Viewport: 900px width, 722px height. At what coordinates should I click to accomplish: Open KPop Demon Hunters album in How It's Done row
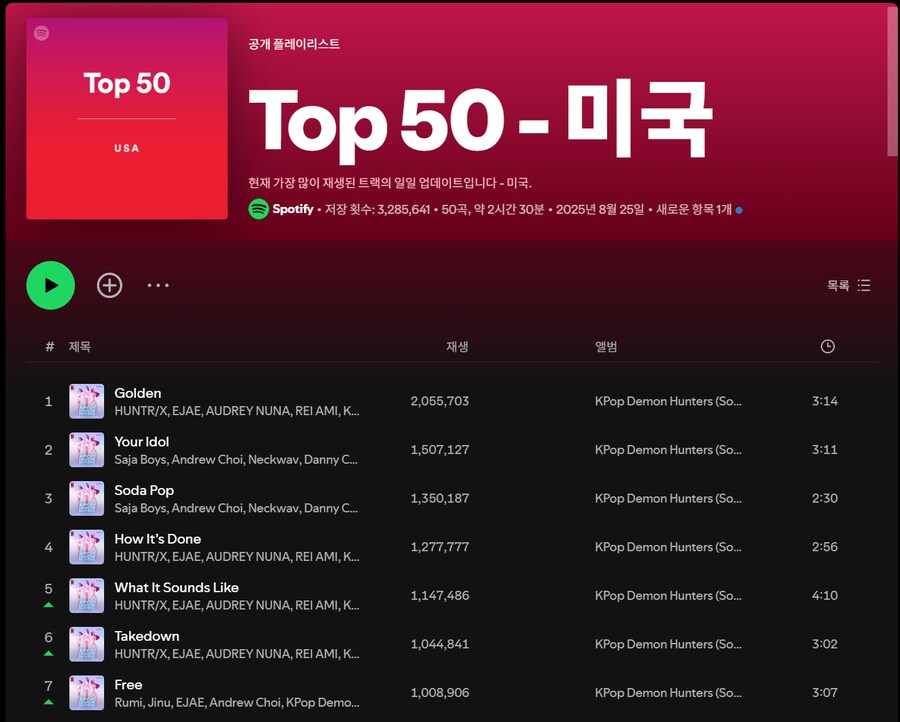[x=668, y=547]
